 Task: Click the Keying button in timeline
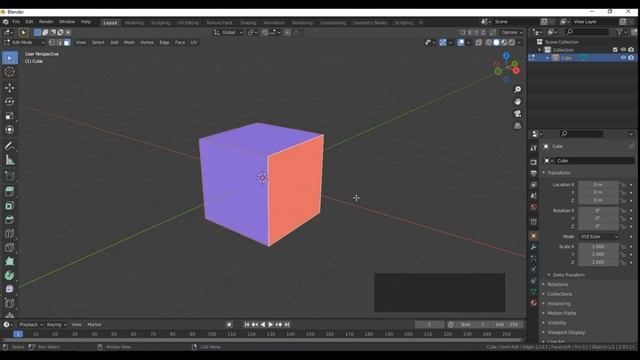click(56, 324)
